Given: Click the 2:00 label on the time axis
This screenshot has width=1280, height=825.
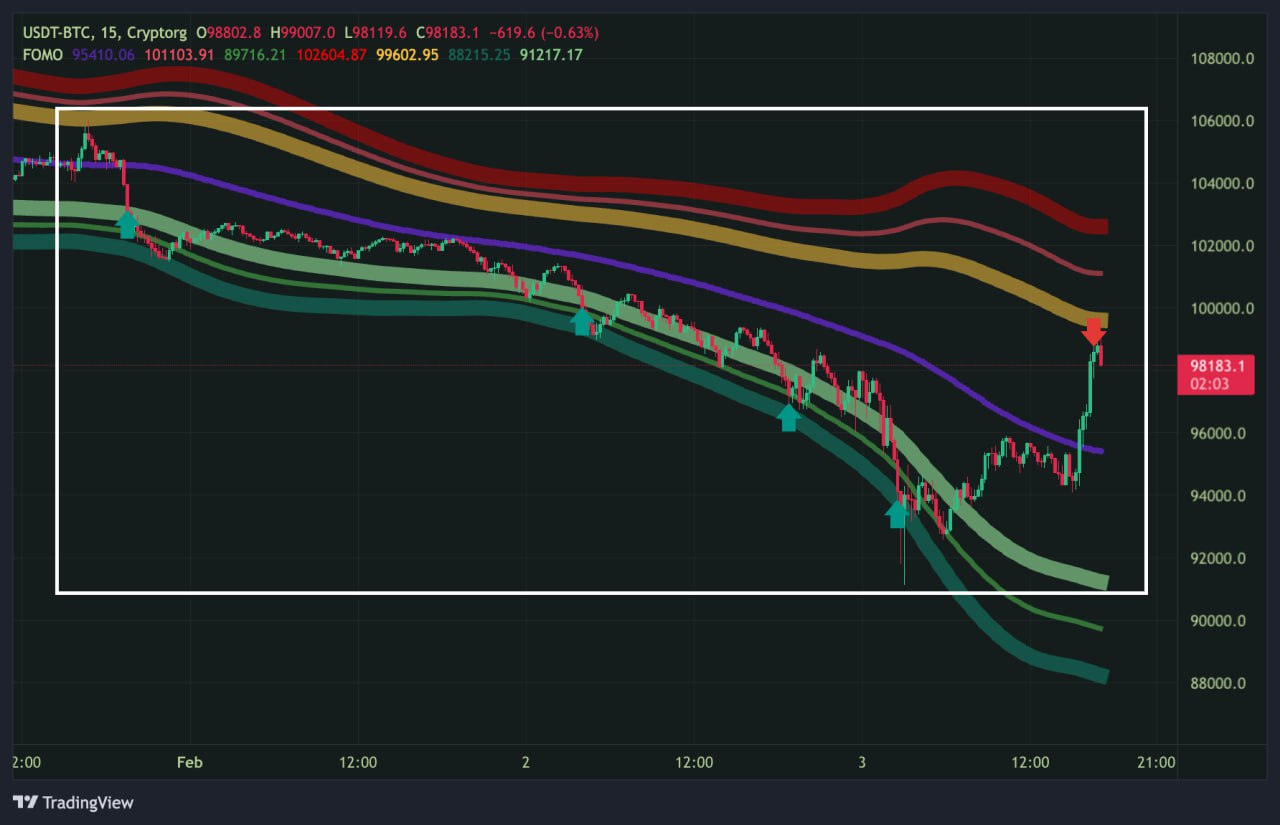Looking at the screenshot, I should point(26,762).
